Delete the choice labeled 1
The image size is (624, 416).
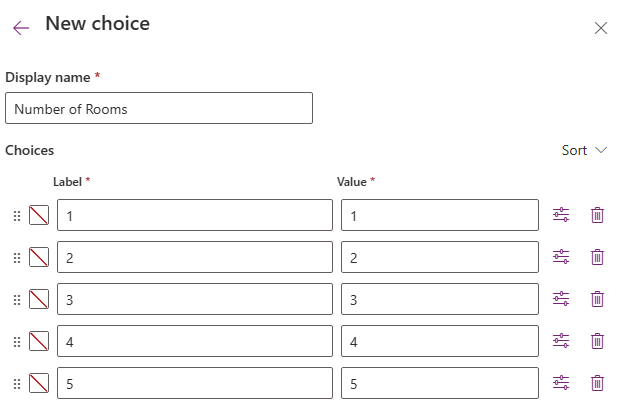tap(597, 215)
